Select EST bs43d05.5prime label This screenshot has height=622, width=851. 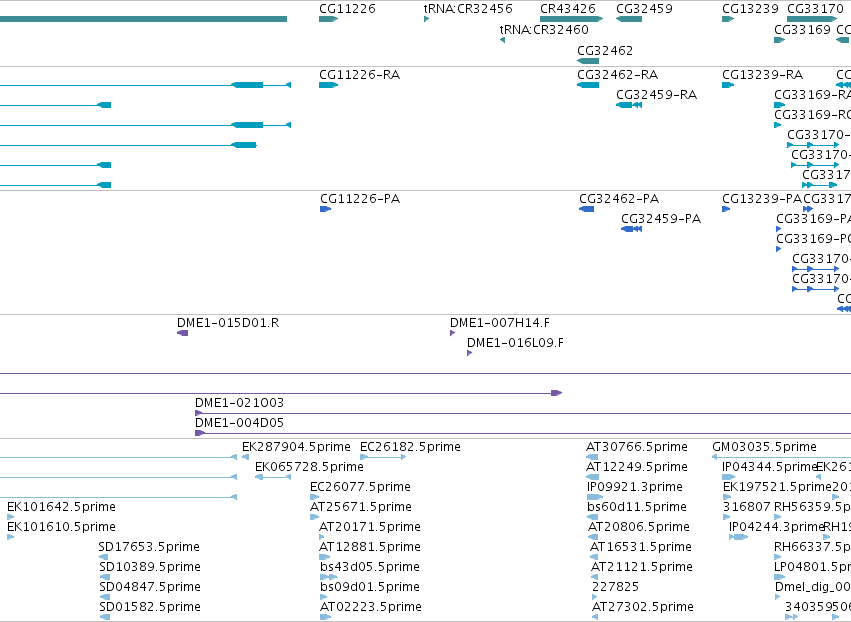pos(370,567)
